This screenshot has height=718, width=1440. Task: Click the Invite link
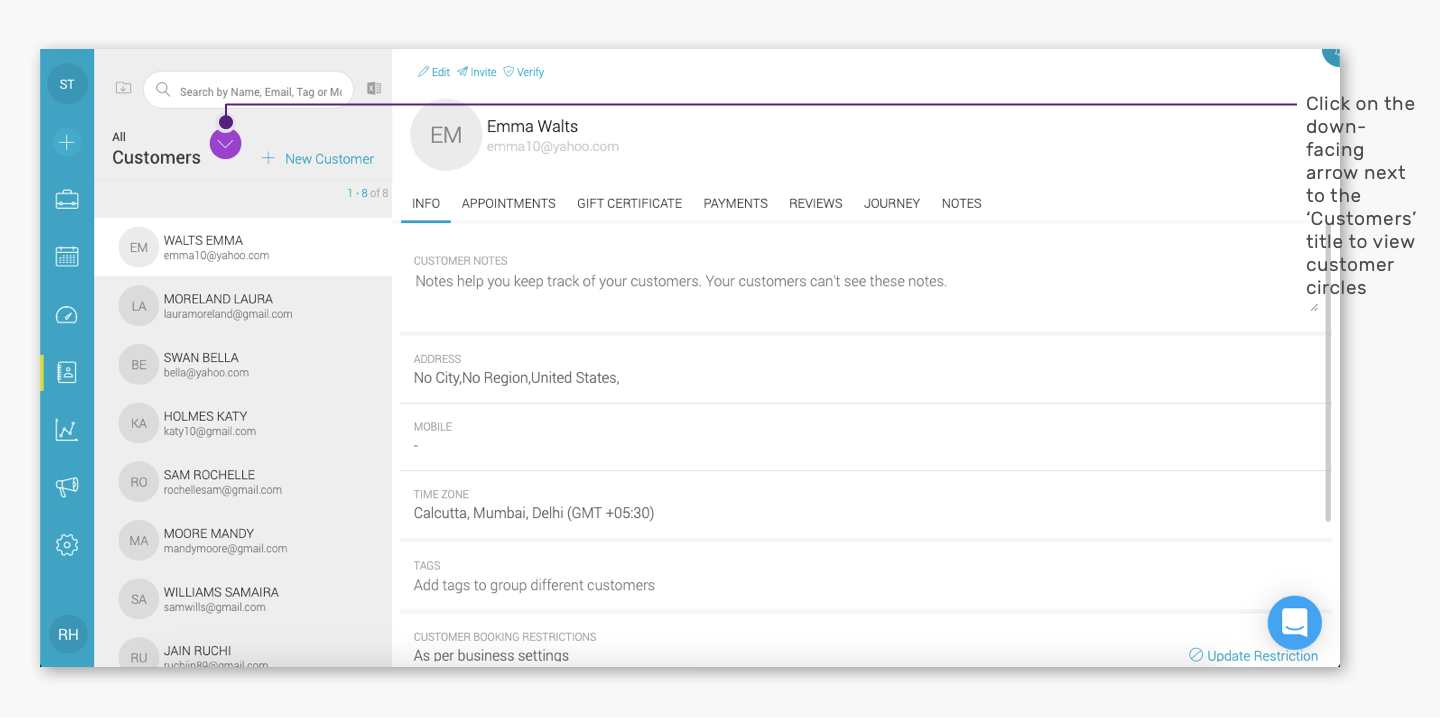(477, 72)
